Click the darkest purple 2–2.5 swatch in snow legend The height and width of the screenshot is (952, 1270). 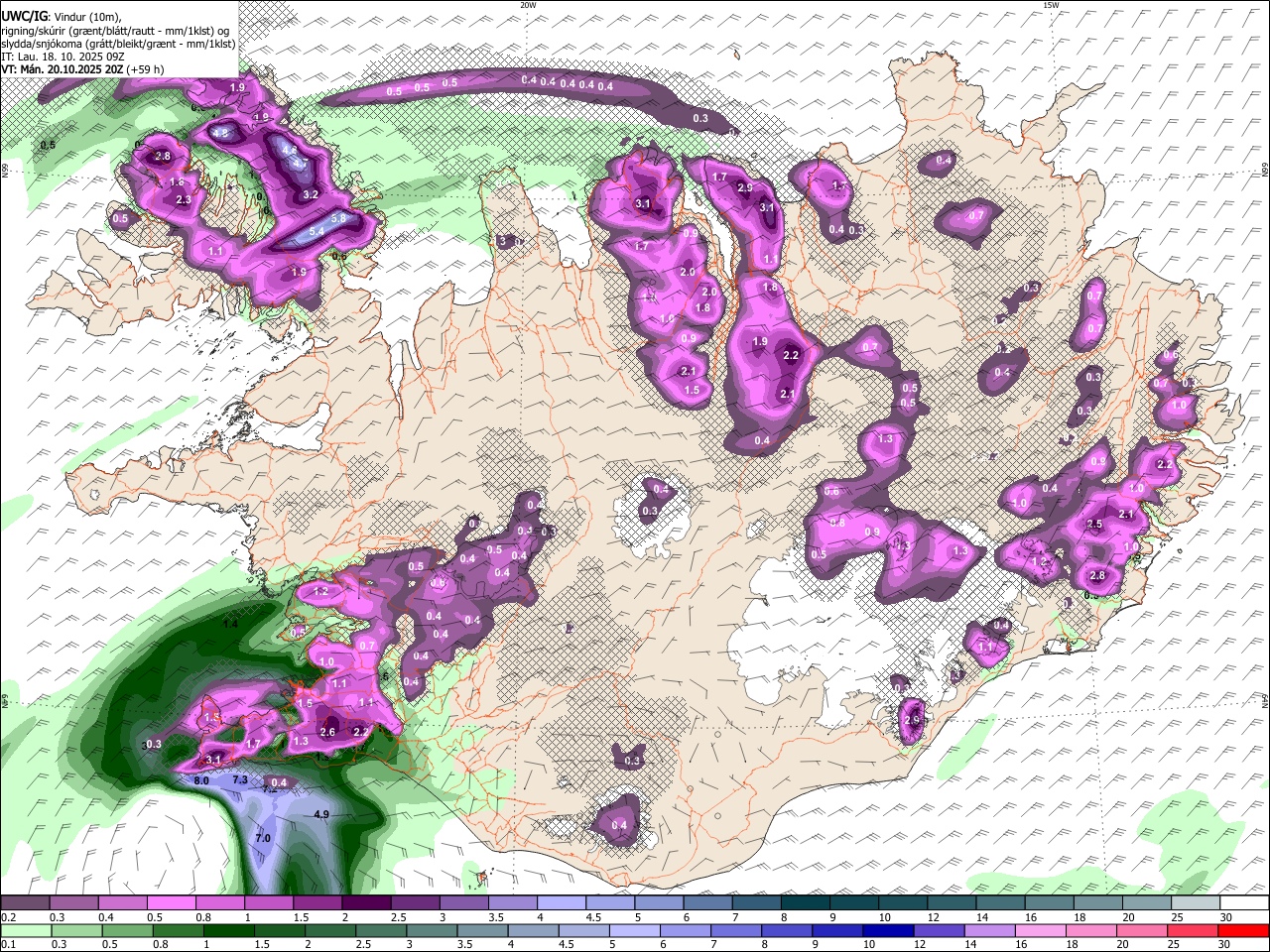[366, 902]
